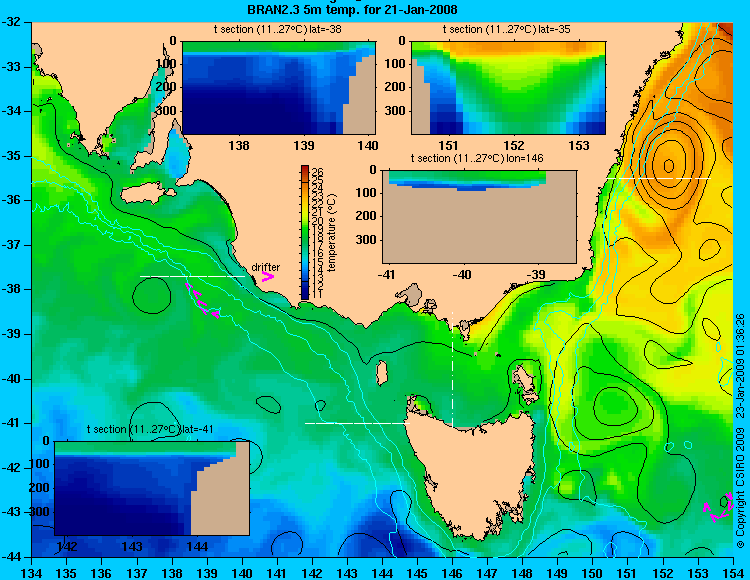Click the white dashed section line at lat -41
Viewport: 750px width, 580px height.
pos(357,423)
